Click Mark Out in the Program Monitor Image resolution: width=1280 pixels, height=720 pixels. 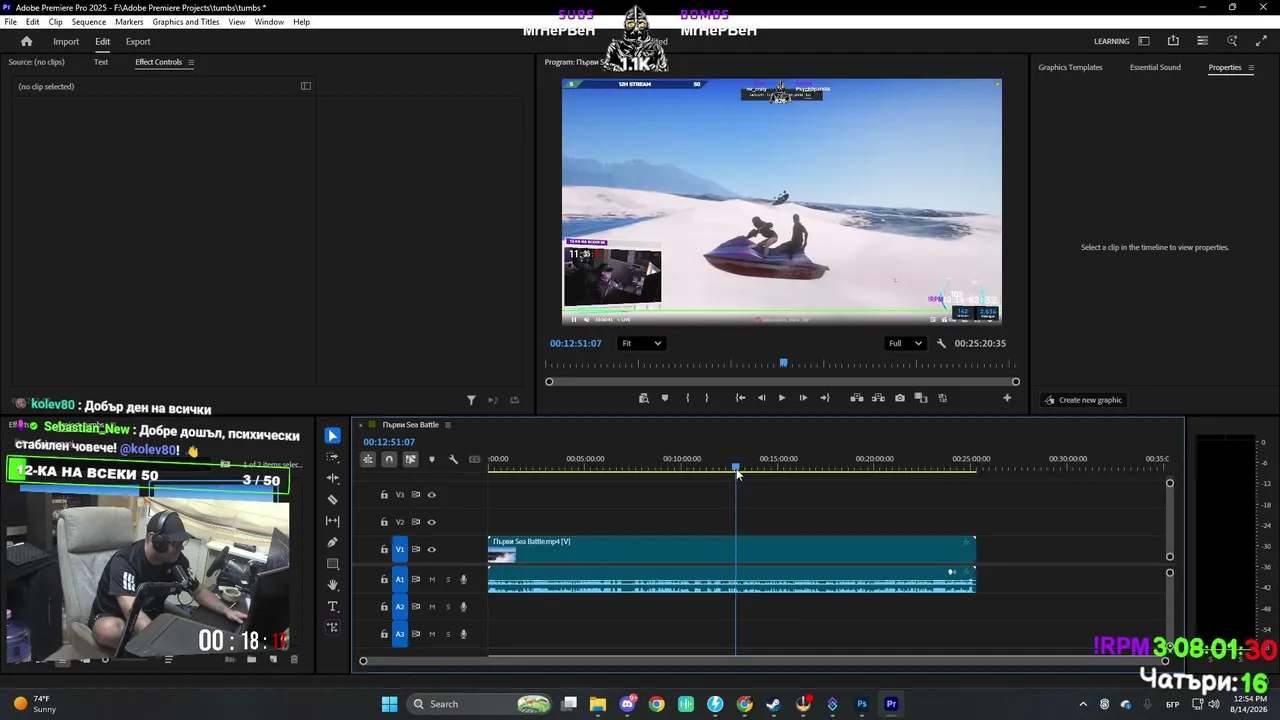pos(707,398)
